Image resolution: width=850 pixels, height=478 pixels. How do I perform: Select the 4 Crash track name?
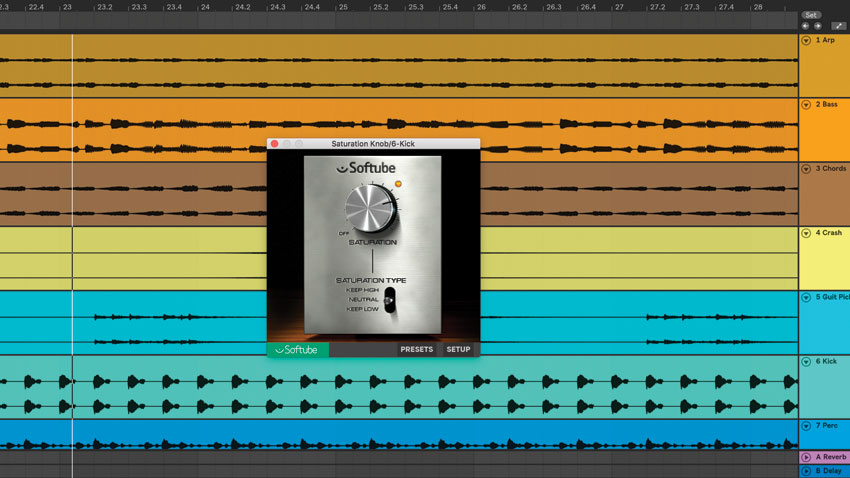[829, 232]
